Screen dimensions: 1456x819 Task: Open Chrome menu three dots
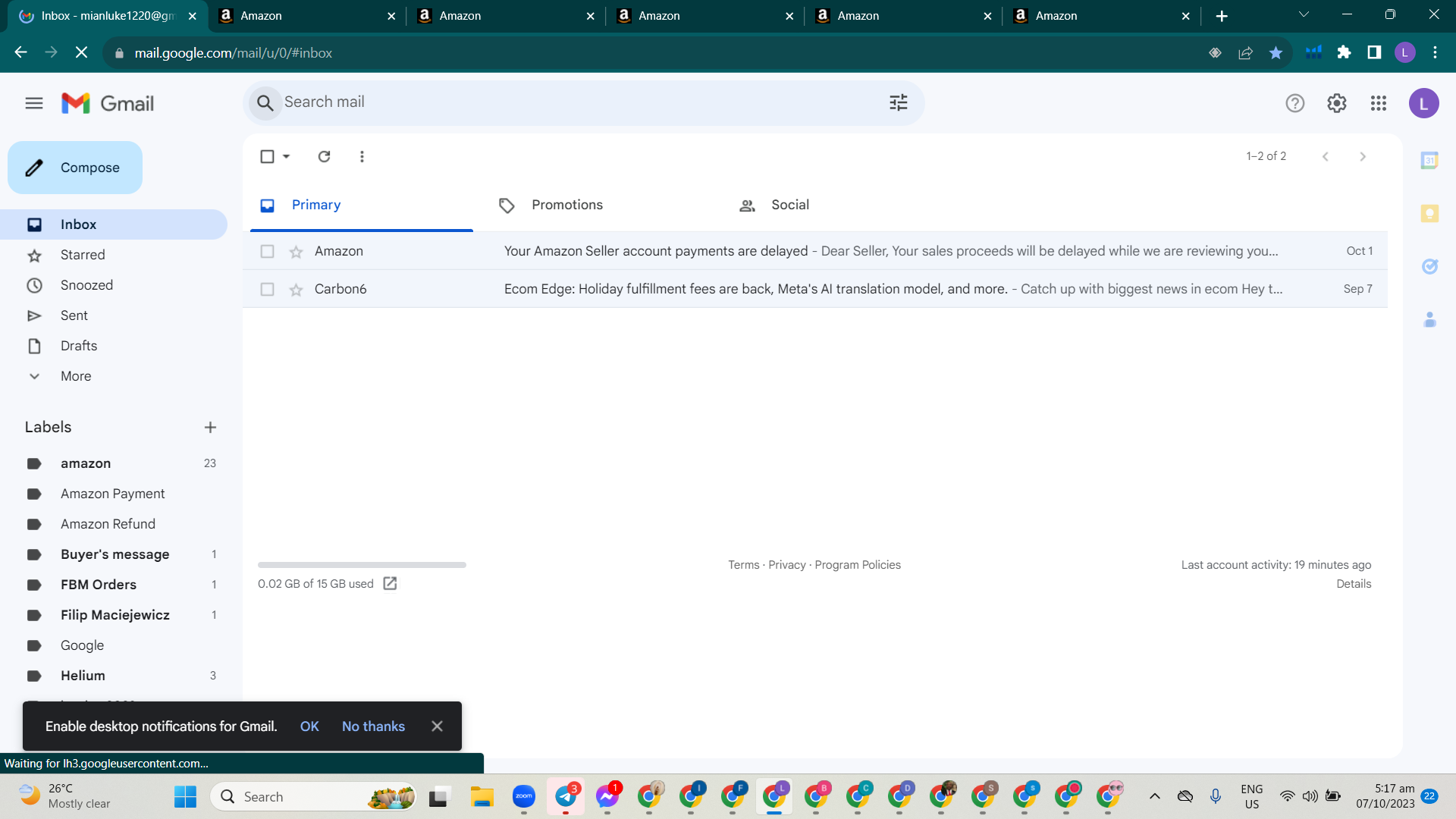click(x=1435, y=52)
